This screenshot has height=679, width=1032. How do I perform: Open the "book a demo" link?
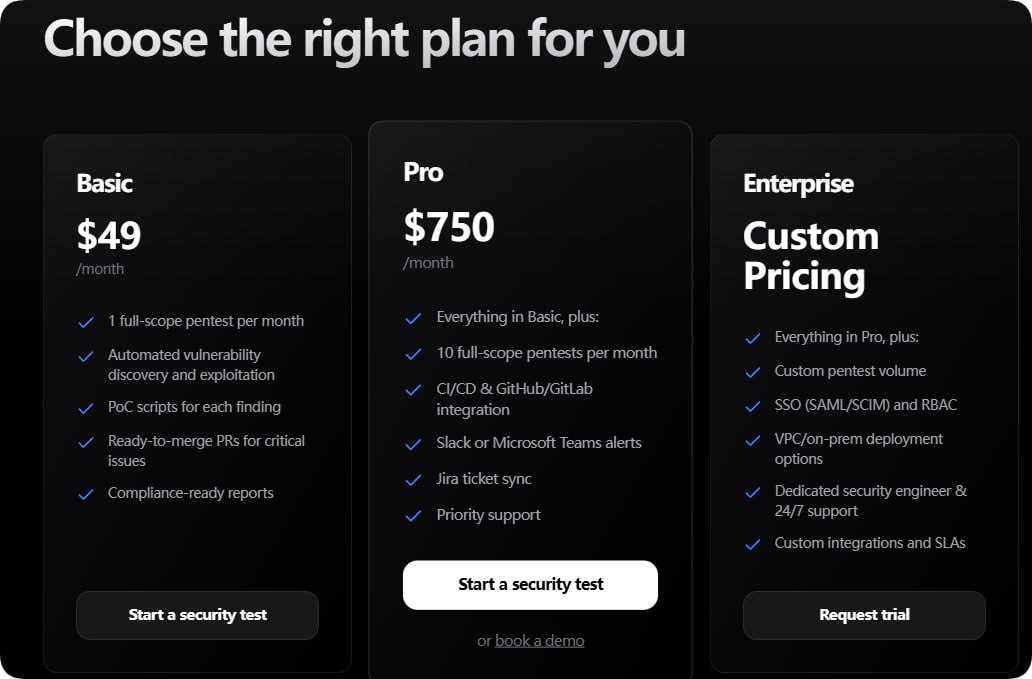pyautogui.click(x=539, y=640)
